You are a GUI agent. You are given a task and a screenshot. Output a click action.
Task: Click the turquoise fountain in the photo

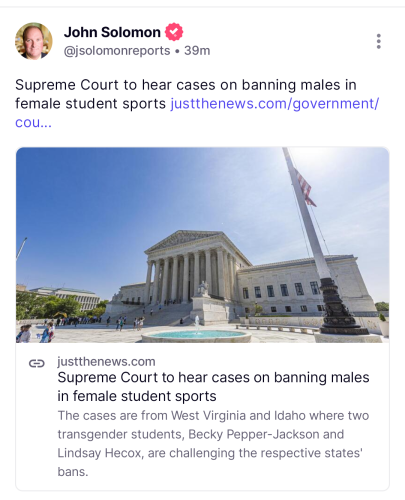(x=197, y=333)
